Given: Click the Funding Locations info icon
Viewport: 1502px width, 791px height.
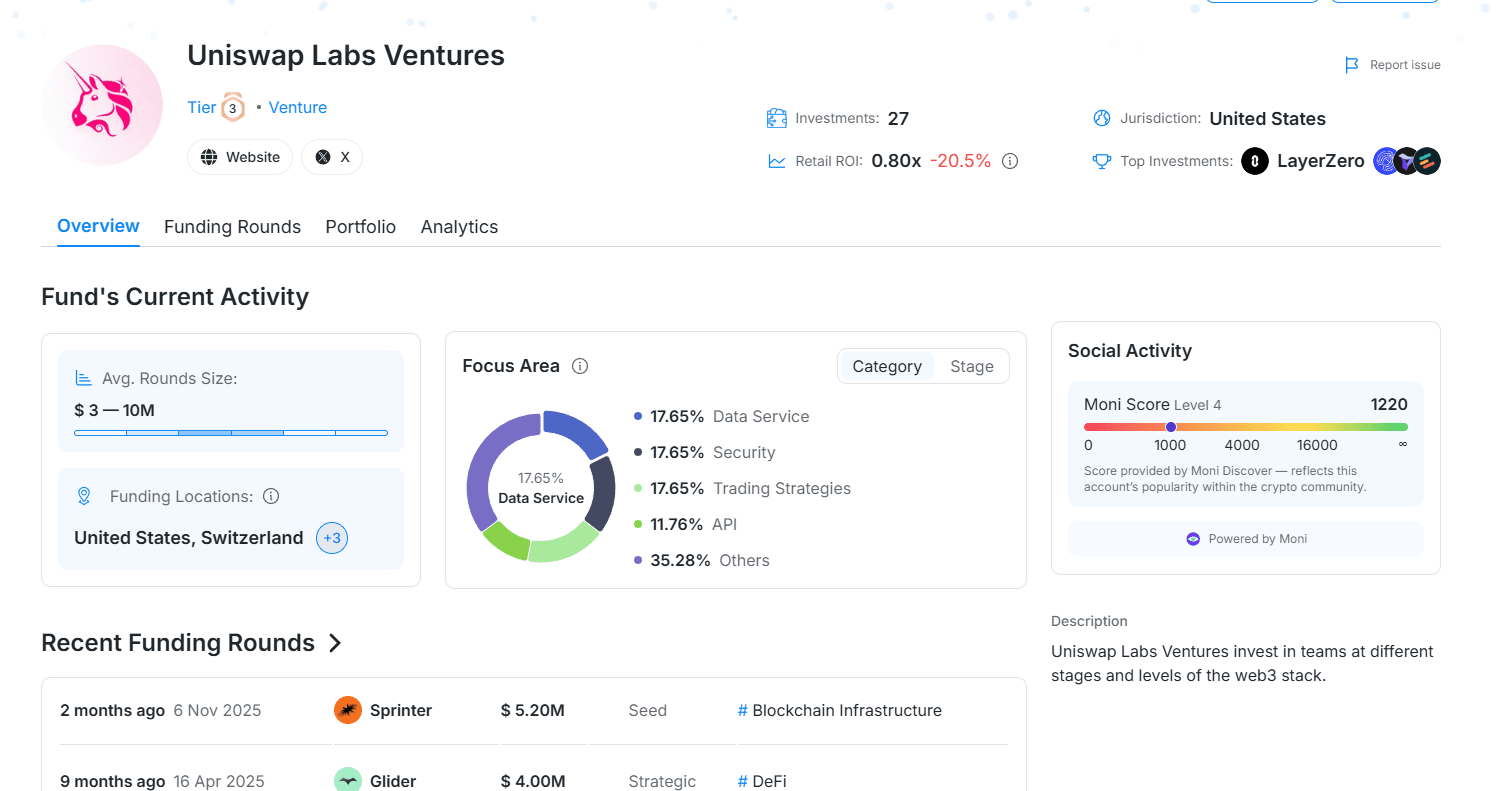Looking at the screenshot, I should pyautogui.click(x=271, y=497).
